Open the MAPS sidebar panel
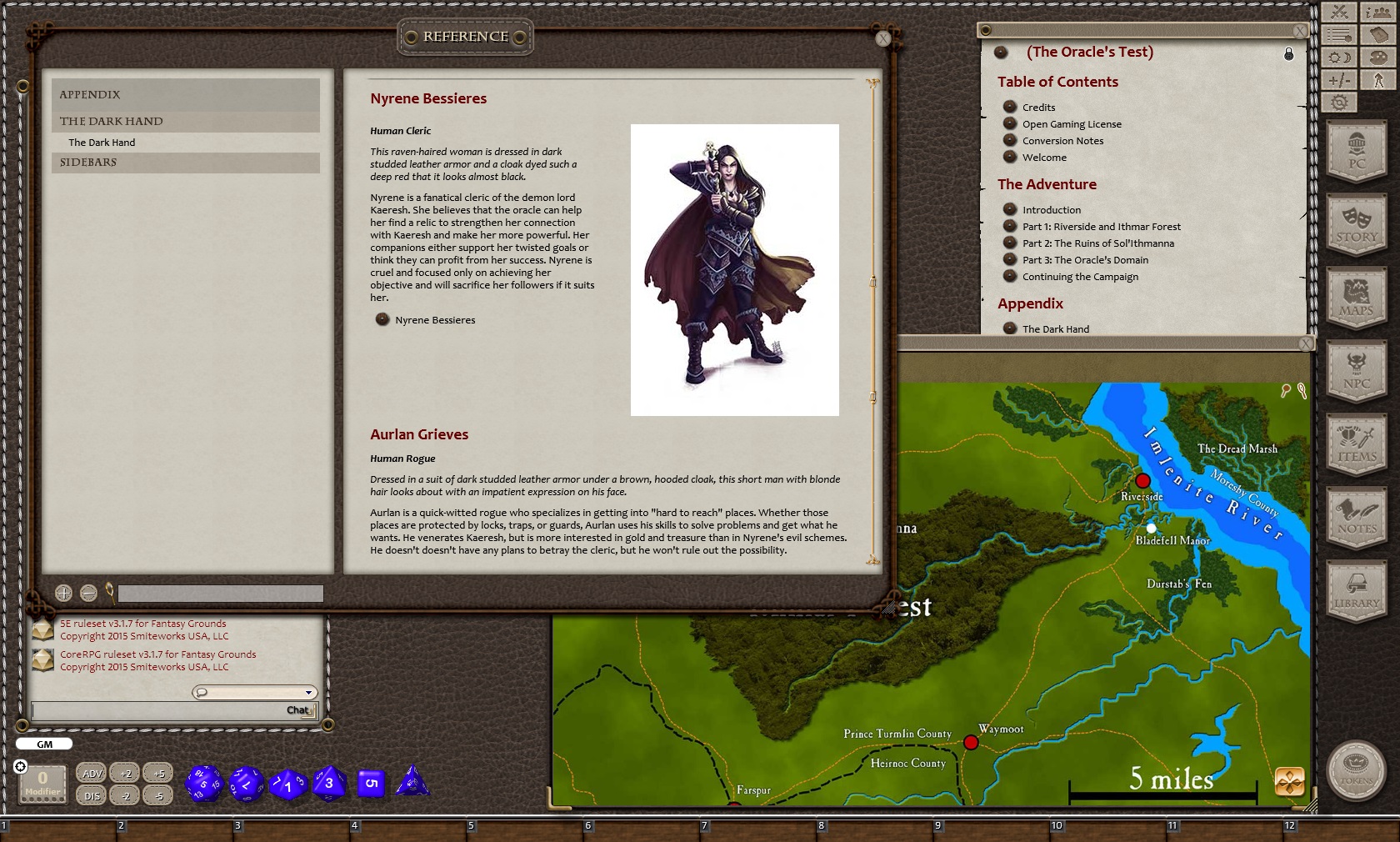1400x842 pixels. tap(1356, 298)
